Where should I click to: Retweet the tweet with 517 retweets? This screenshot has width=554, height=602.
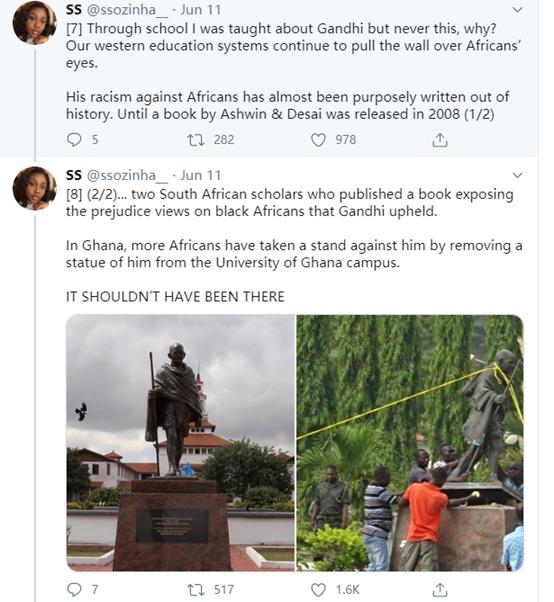(195, 589)
